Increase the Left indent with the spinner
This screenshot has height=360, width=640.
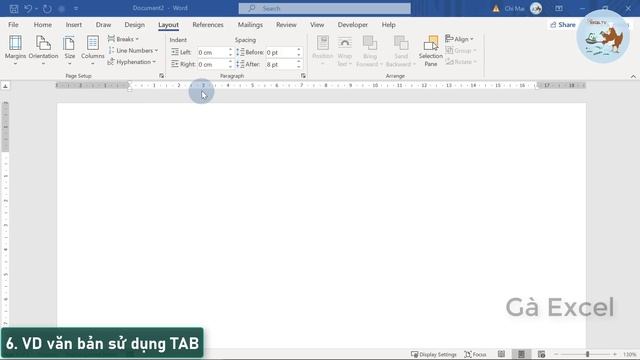pyautogui.click(x=231, y=50)
